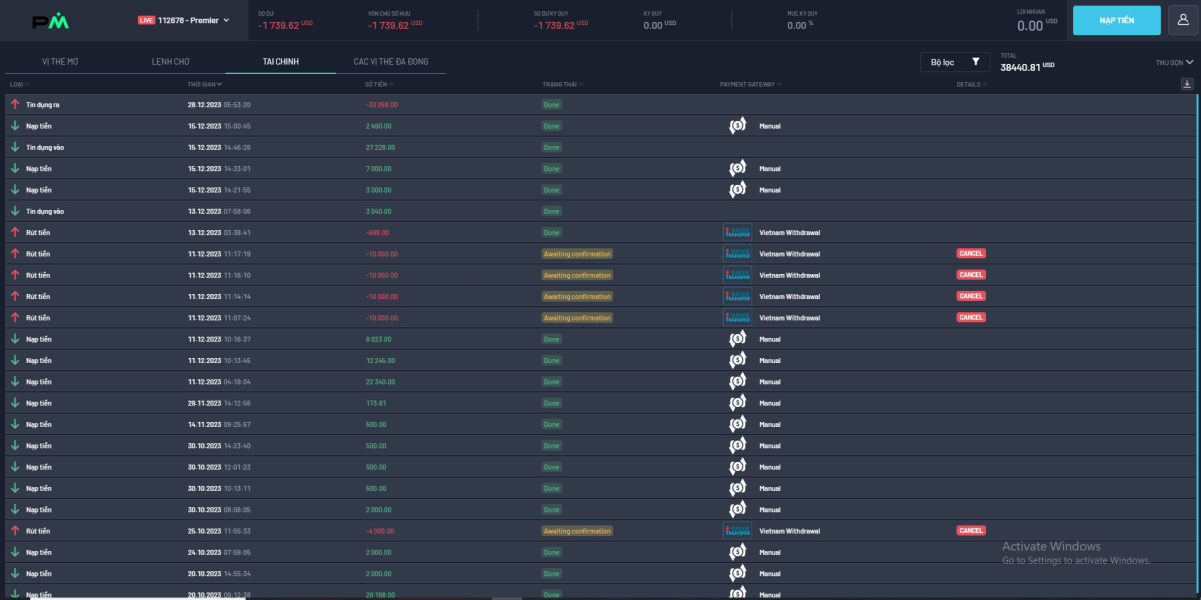Click bank transfer icon on 13.12.2023 03:38:41

tap(737, 232)
